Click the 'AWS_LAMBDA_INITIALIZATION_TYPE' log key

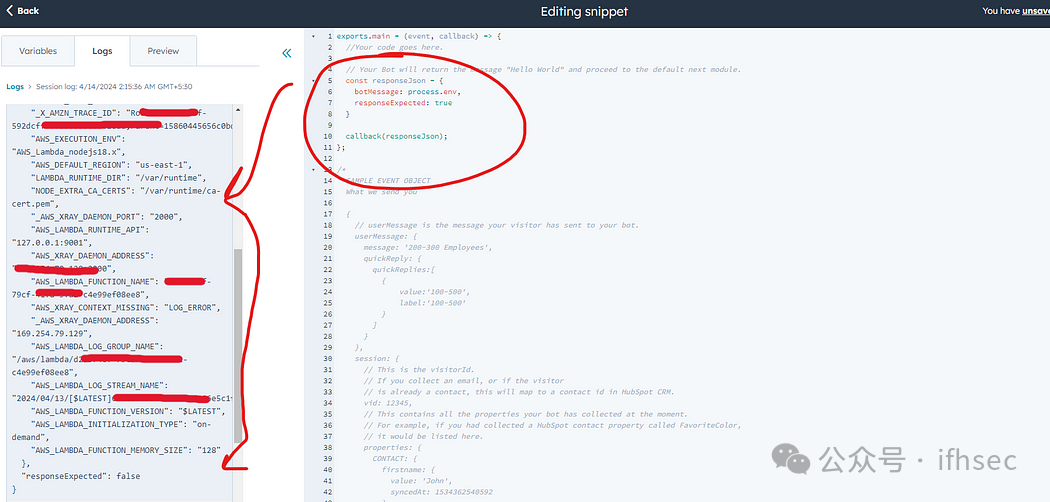[109, 426]
